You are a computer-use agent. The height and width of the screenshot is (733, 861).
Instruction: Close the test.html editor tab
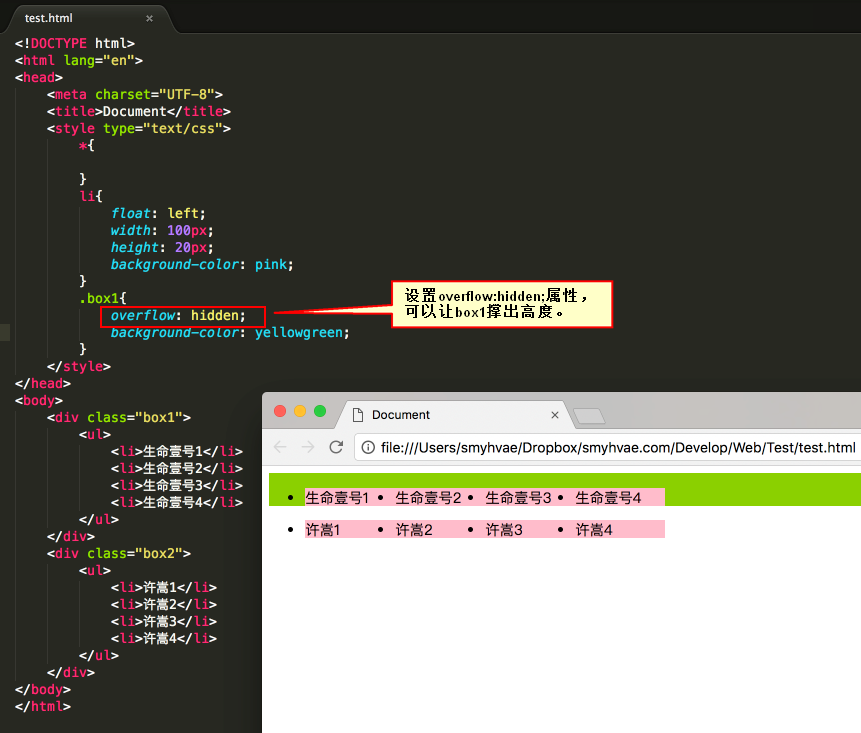pos(149,18)
